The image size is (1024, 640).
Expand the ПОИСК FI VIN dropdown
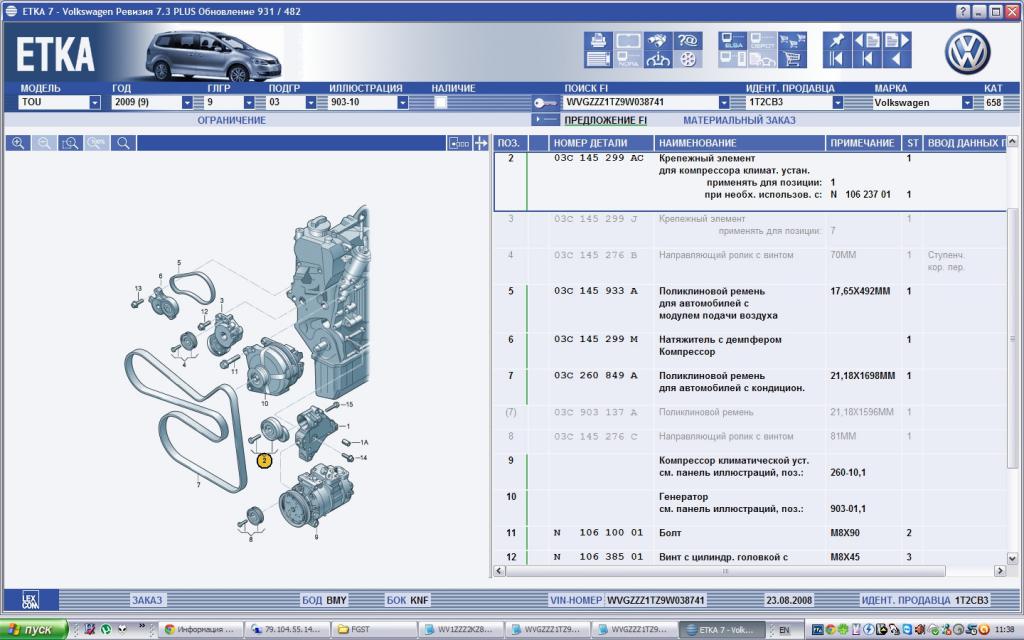pyautogui.click(x=724, y=103)
